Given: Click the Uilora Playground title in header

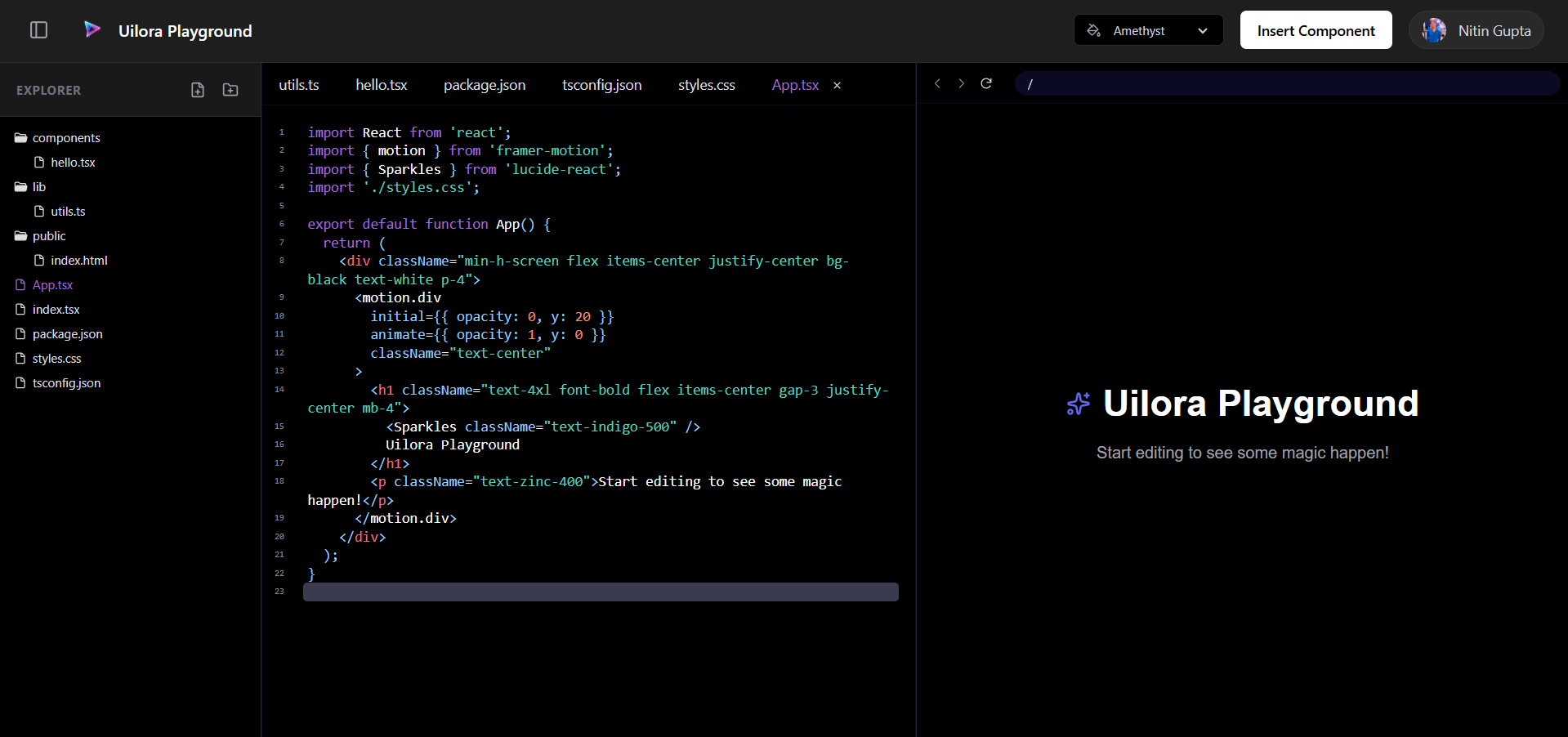Looking at the screenshot, I should coord(185,31).
